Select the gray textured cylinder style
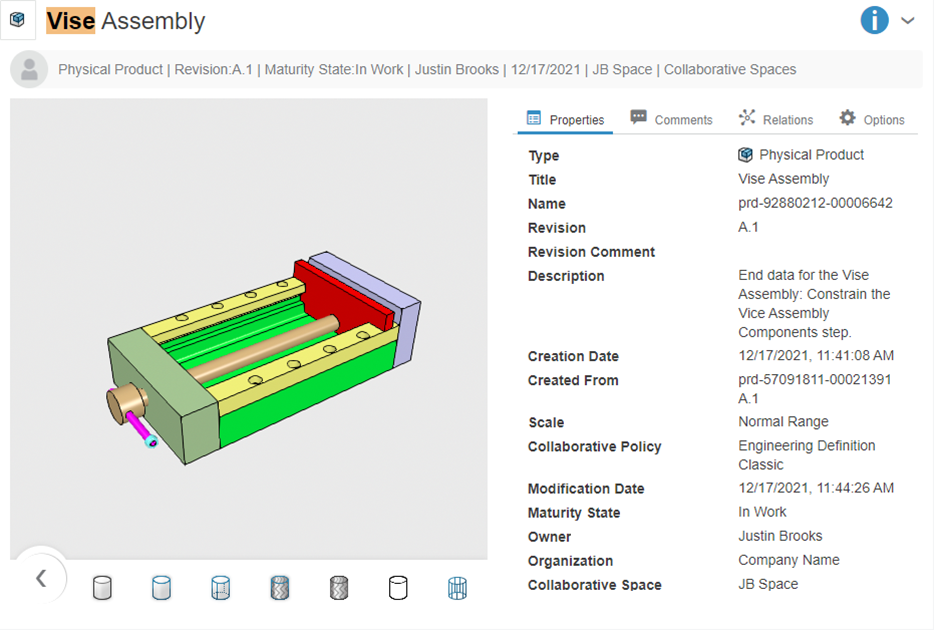The height and width of the screenshot is (630, 934). [339, 588]
